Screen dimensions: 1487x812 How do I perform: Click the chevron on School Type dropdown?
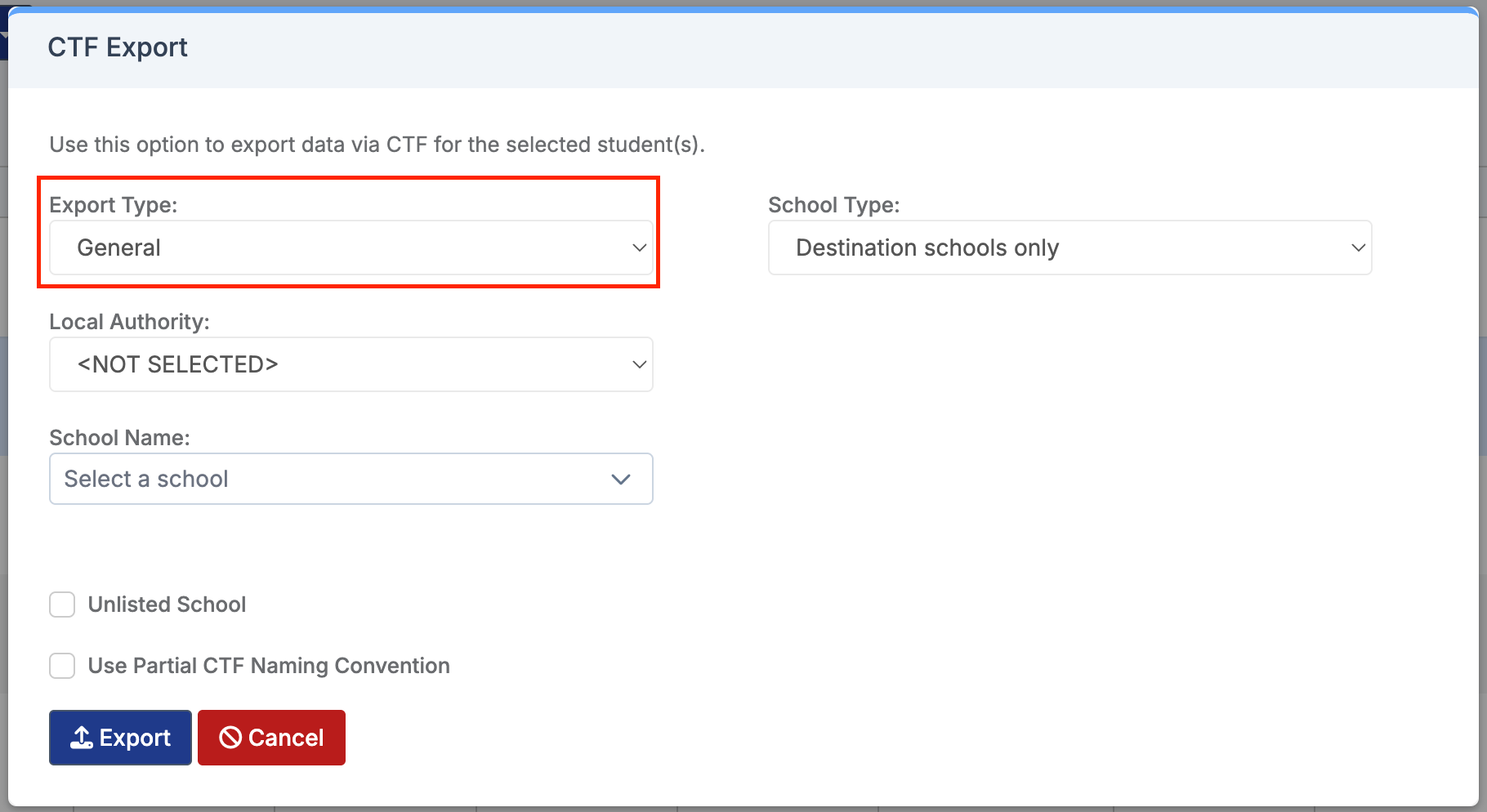click(1358, 248)
